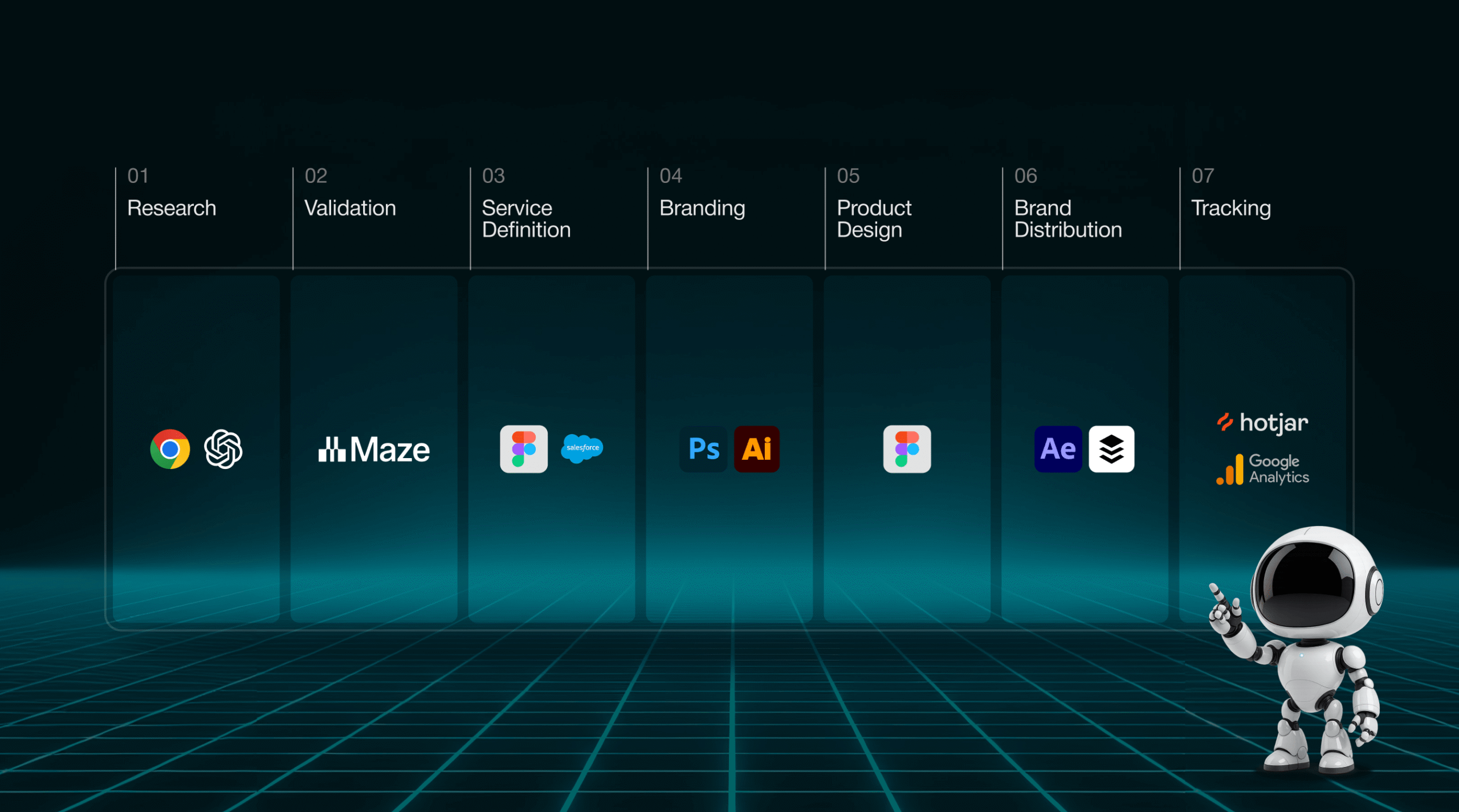Click the Google Analytics logo
1459x812 pixels.
point(1262,470)
